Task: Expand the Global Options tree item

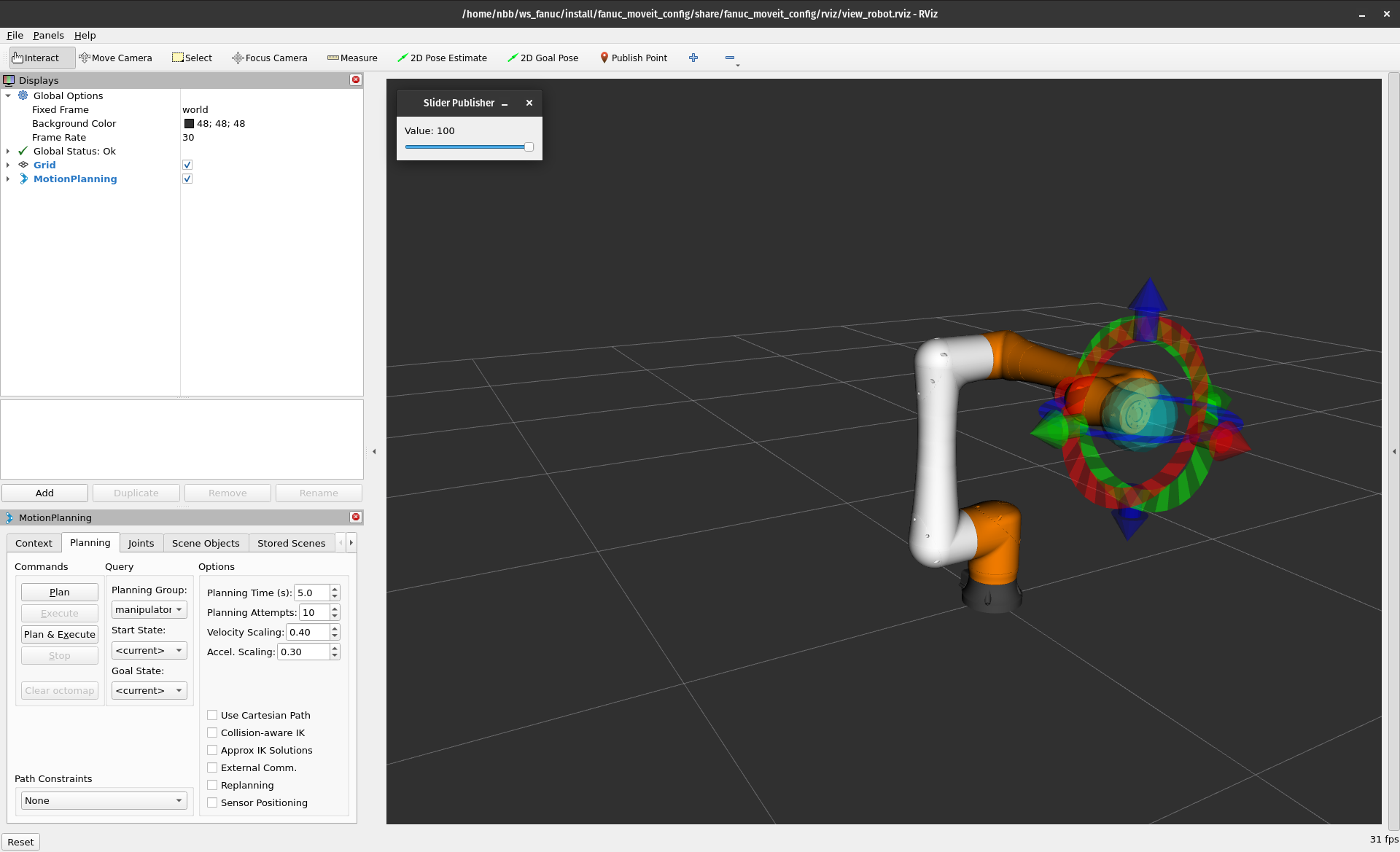Action: [8, 95]
